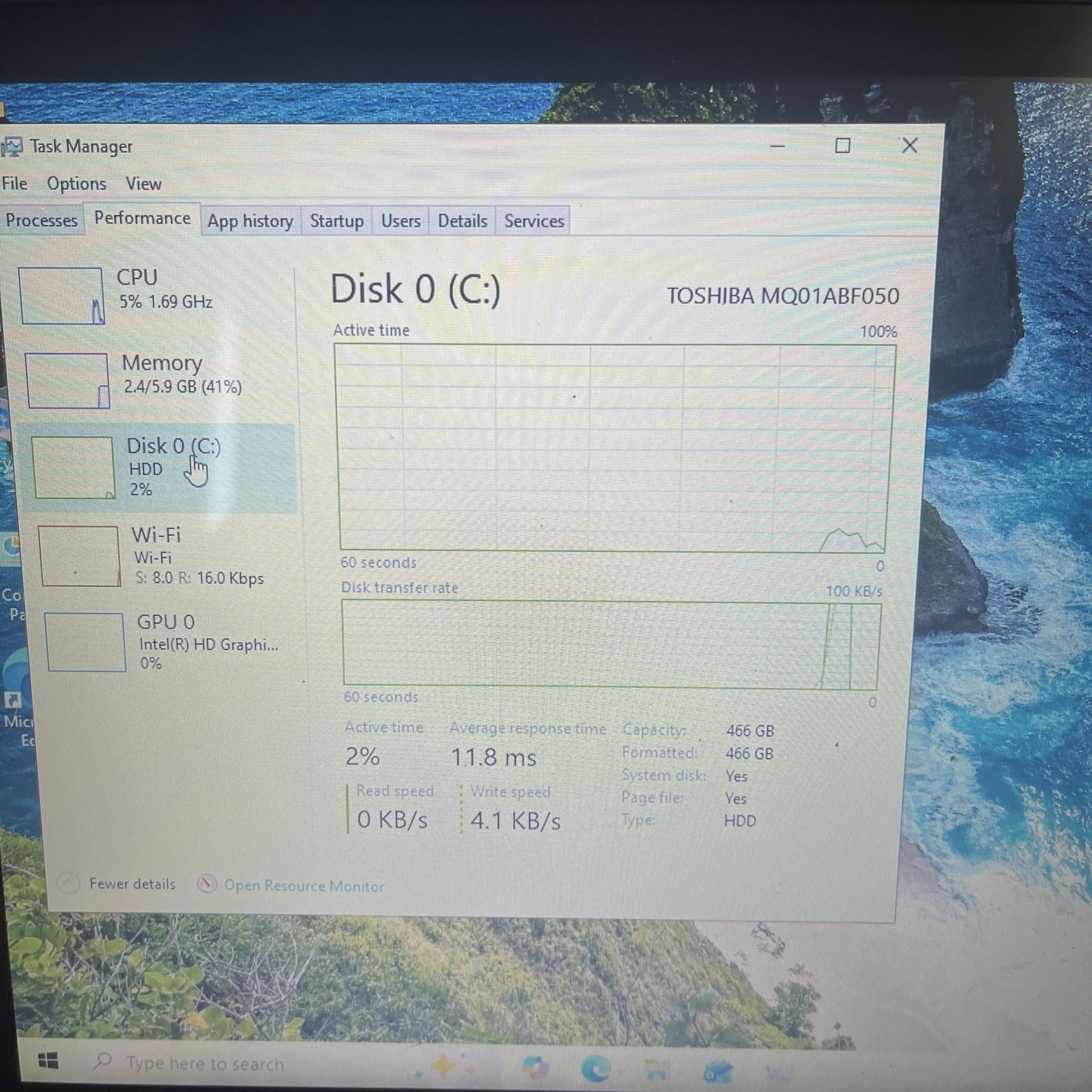Image resolution: width=1092 pixels, height=1092 pixels.
Task: Click the 0 KB/s read speed value
Action: click(392, 820)
